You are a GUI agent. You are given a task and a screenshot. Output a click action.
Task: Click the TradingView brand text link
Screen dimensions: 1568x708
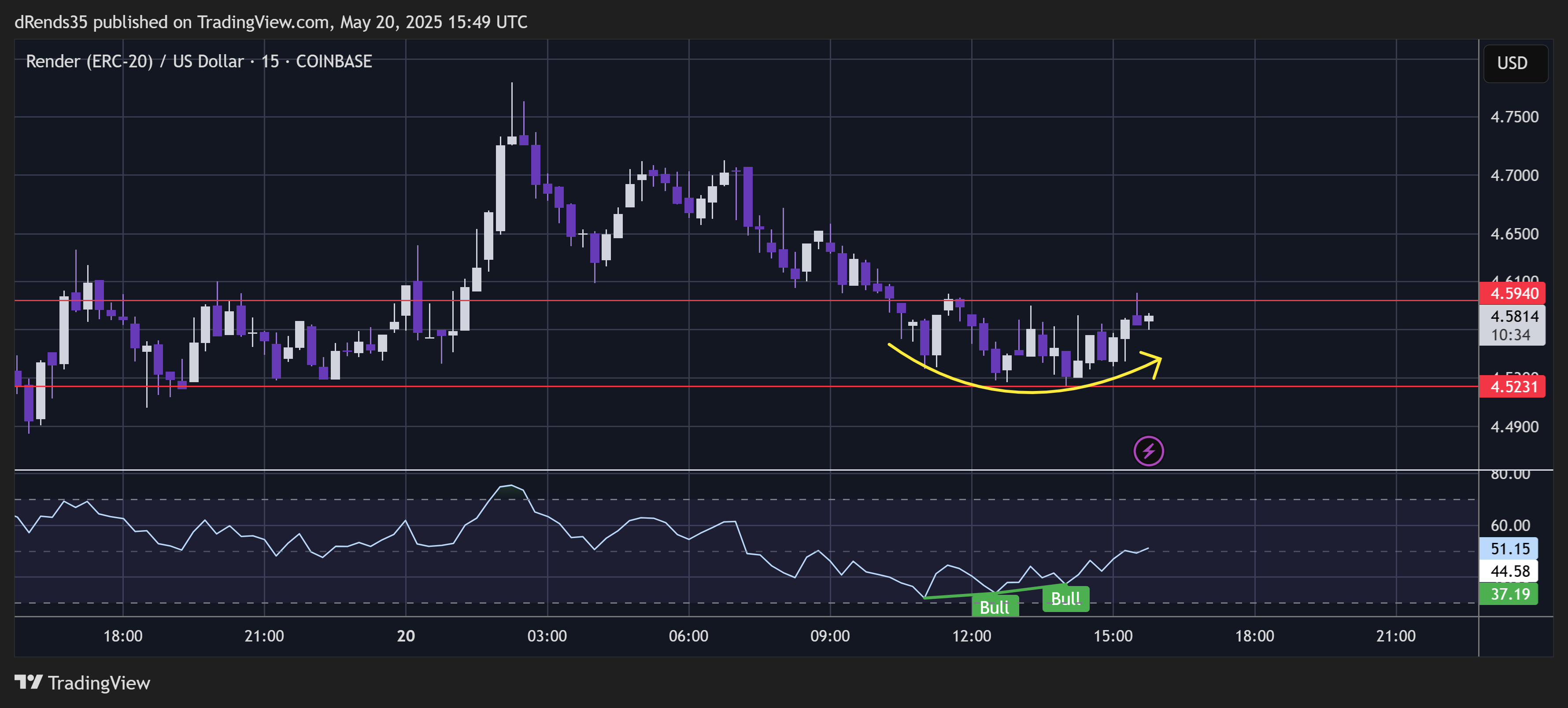pos(99,683)
